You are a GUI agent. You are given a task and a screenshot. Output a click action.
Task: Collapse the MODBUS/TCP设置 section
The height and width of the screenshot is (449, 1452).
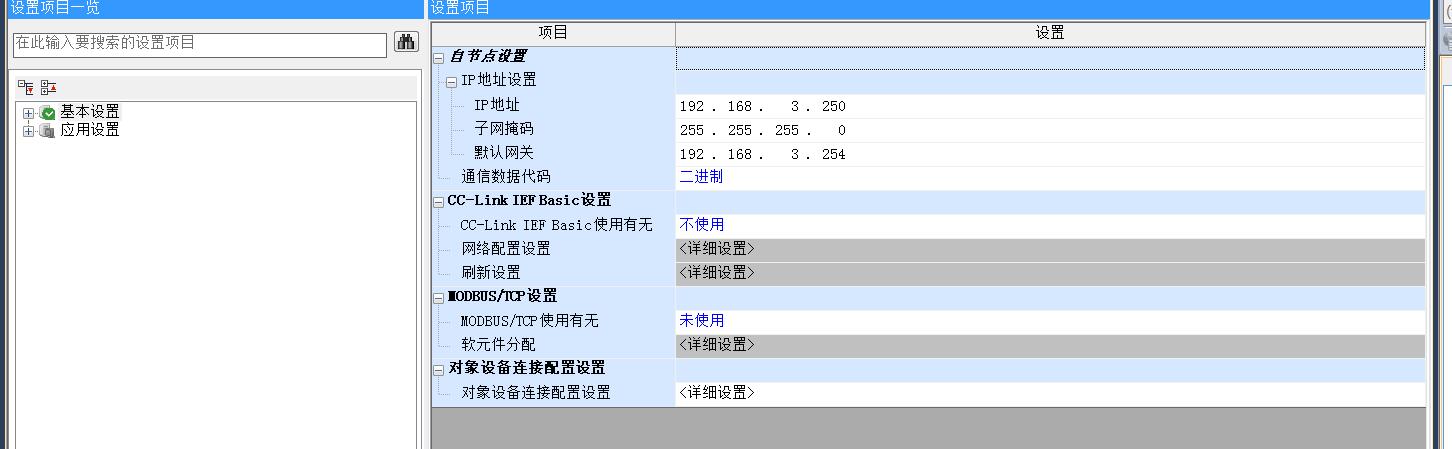(438, 297)
